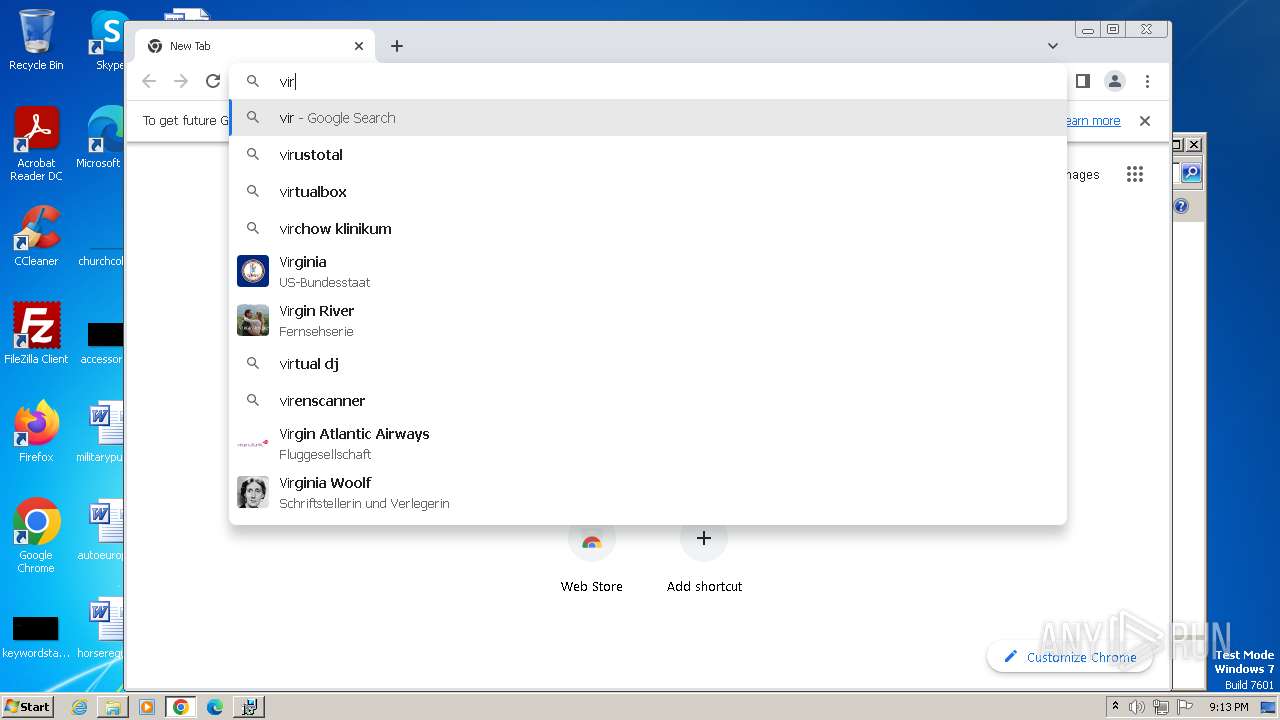Open the Chrome three-dot menu
This screenshot has height=720, width=1280.
[x=1147, y=81]
